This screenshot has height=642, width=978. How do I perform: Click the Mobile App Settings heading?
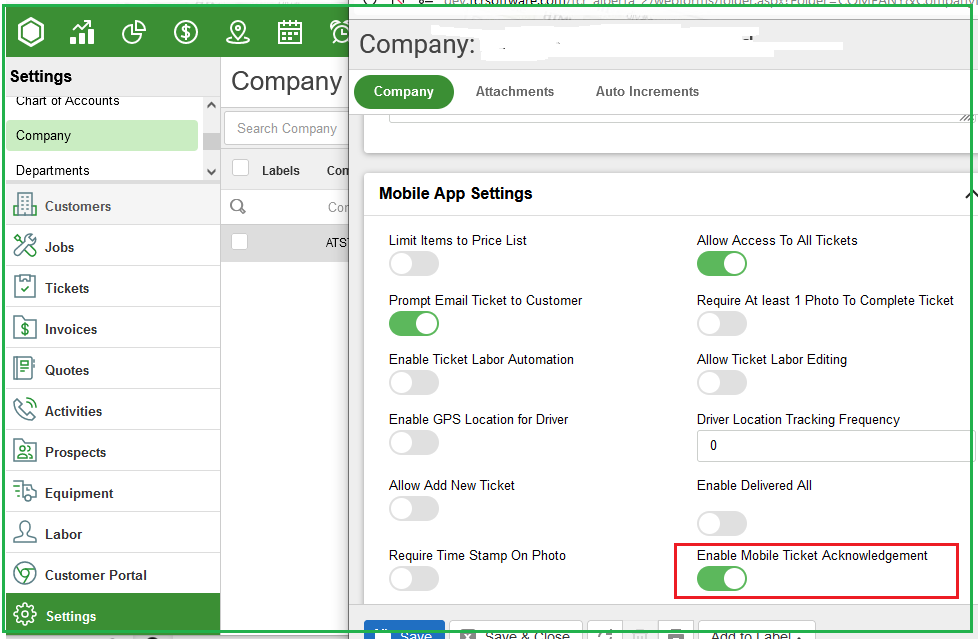click(455, 193)
